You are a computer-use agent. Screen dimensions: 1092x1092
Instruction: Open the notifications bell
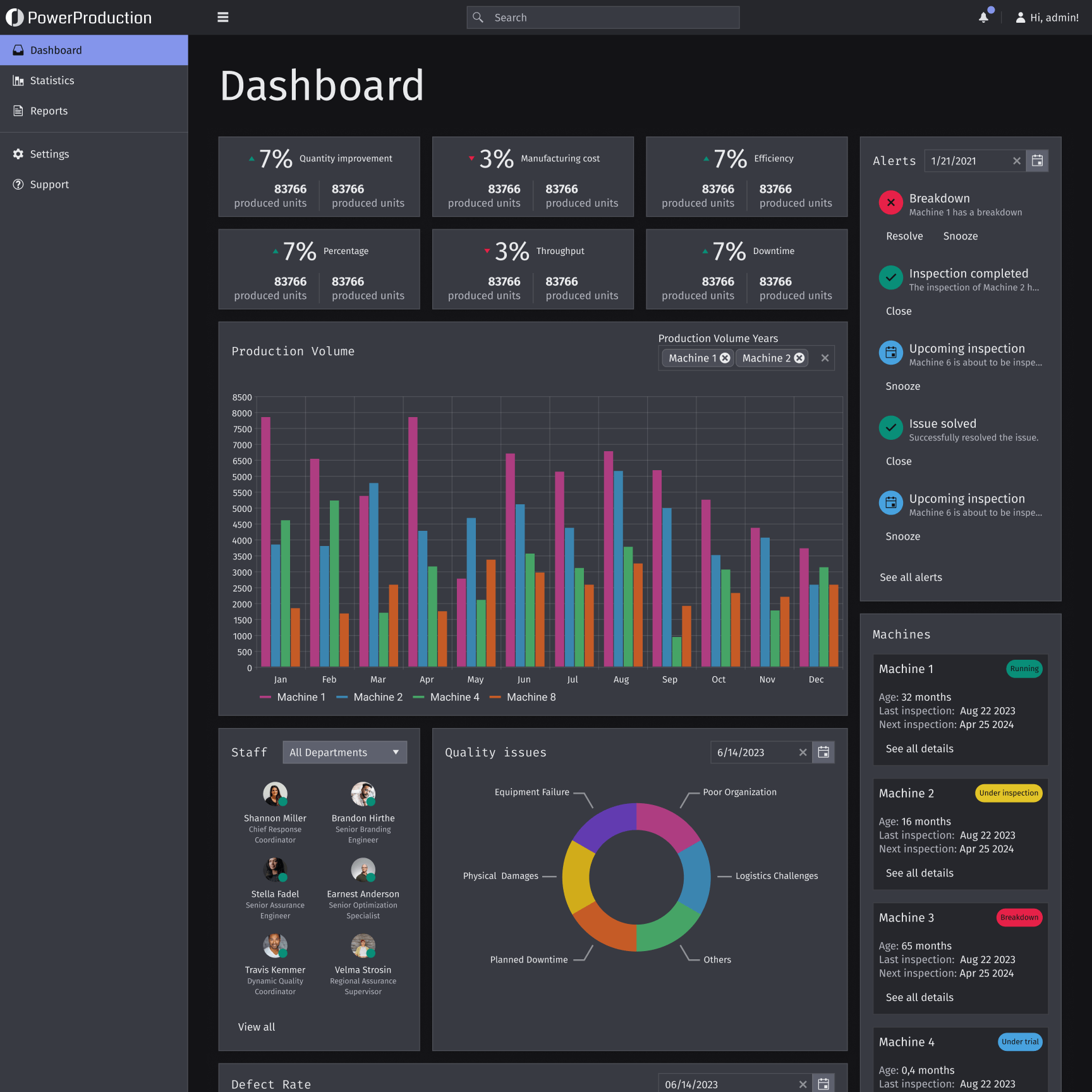(983, 18)
